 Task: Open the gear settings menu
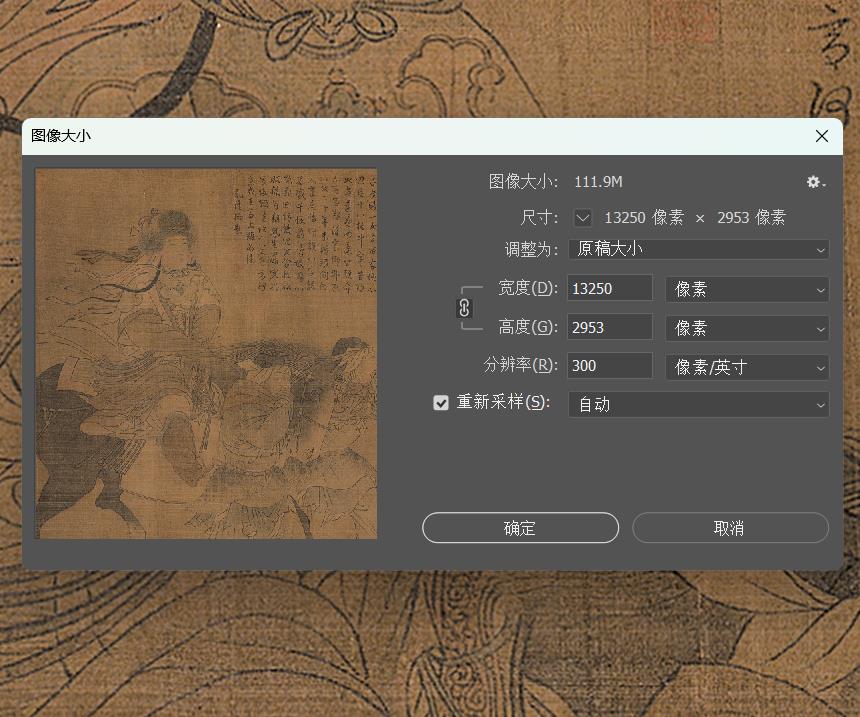[x=816, y=182]
